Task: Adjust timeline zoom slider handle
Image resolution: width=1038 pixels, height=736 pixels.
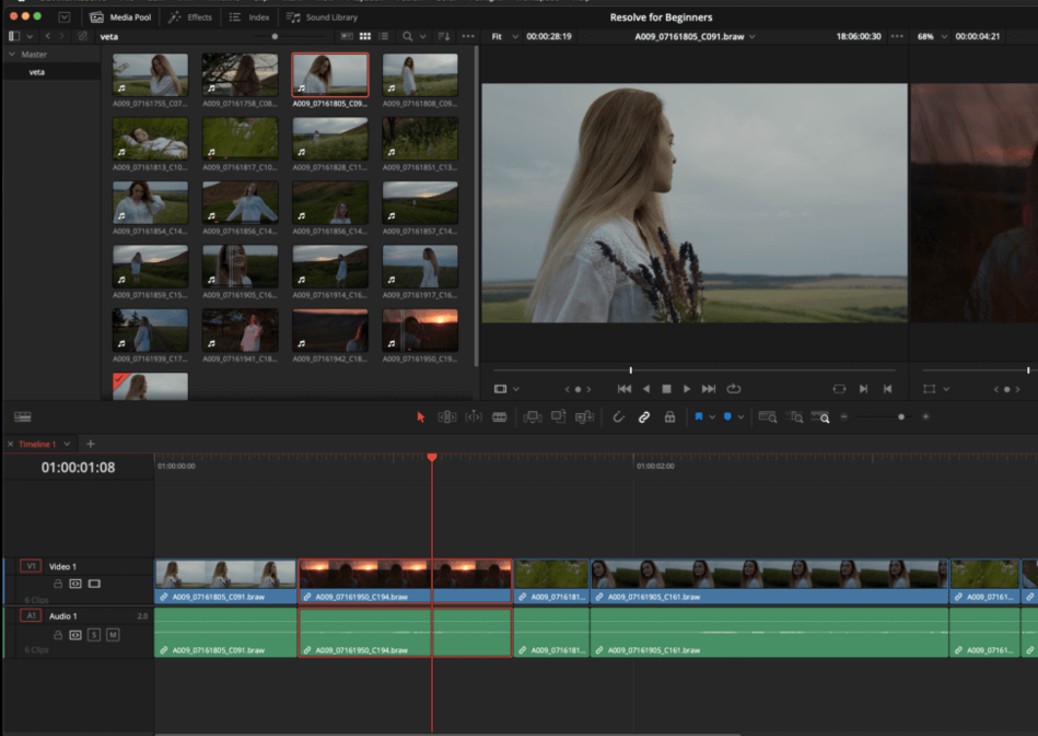Action: (901, 417)
